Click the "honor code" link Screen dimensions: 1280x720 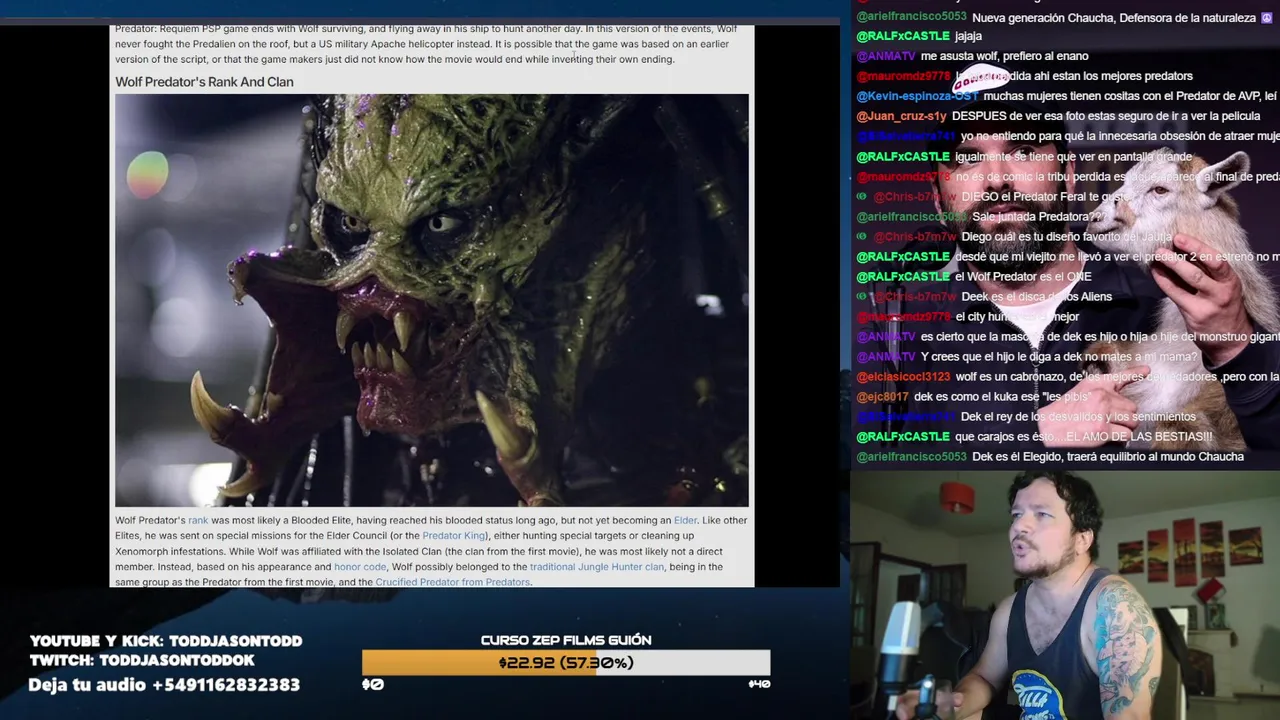[x=360, y=567]
